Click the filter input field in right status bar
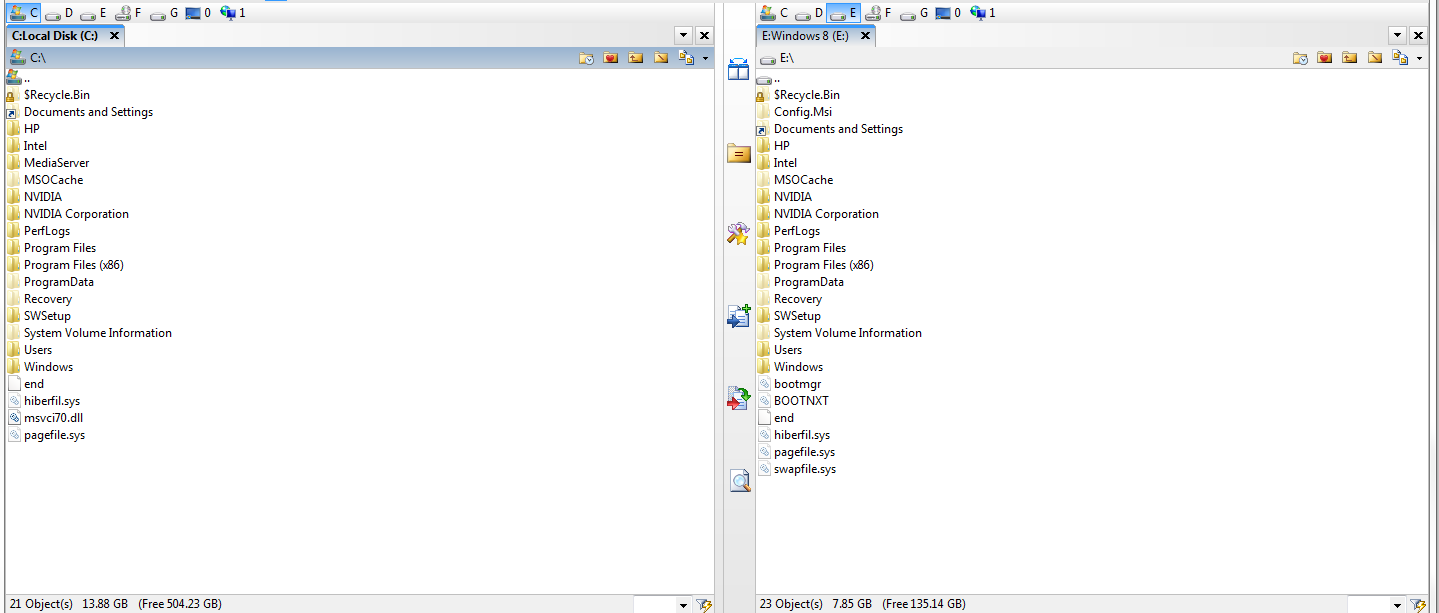 1367,604
